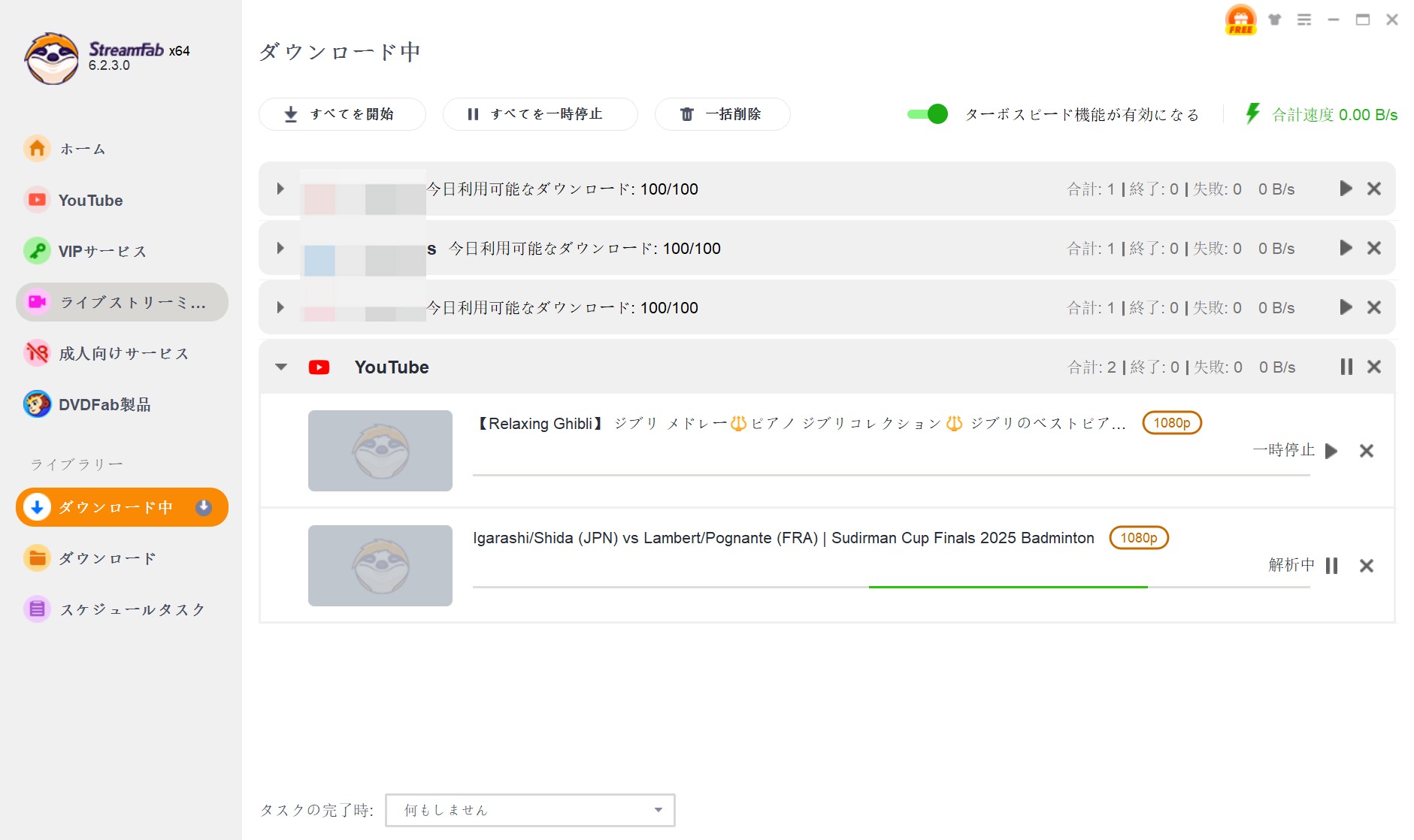The width and height of the screenshot is (1414, 840).
Task: Click the Relaxing Ghibli progress bar
Action: click(892, 475)
